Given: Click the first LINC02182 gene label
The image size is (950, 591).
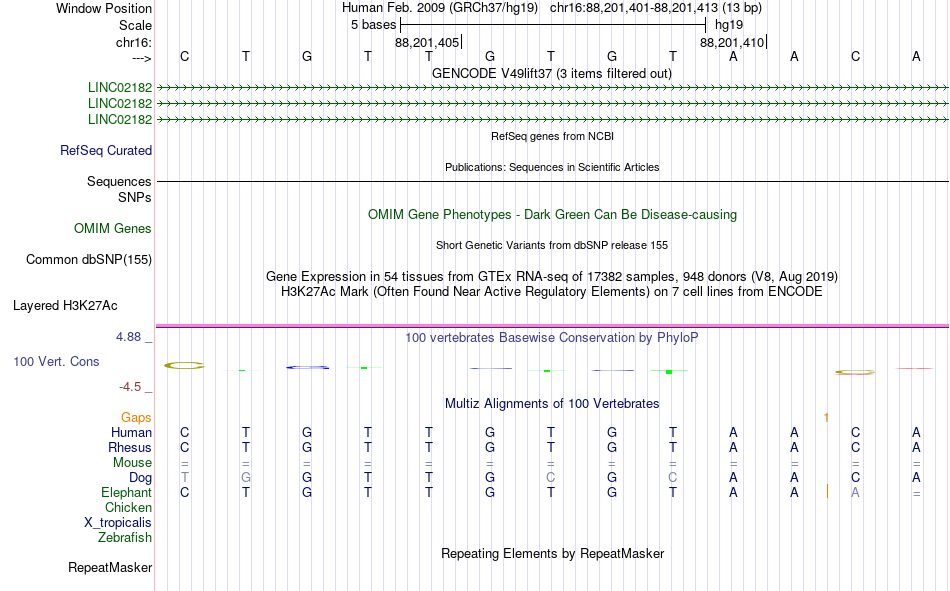Looking at the screenshot, I should click(x=120, y=87).
